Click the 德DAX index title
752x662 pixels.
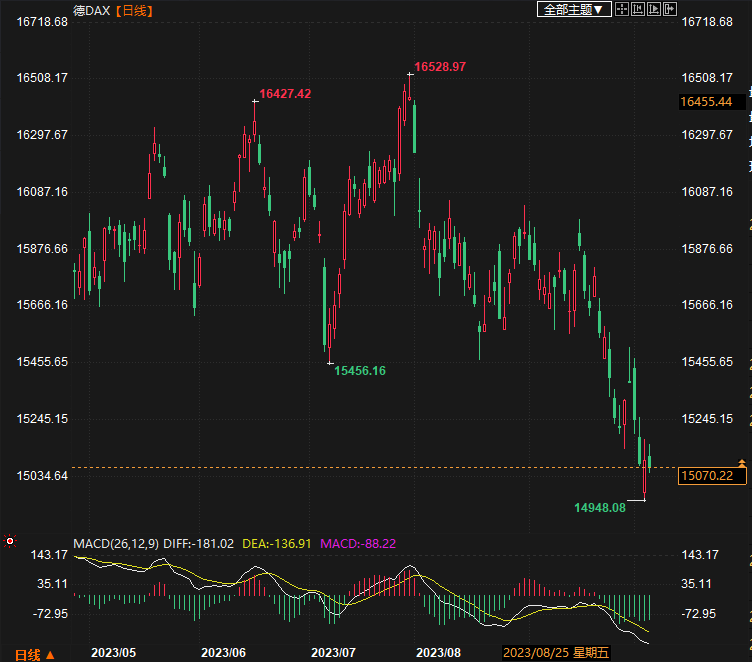click(x=92, y=11)
